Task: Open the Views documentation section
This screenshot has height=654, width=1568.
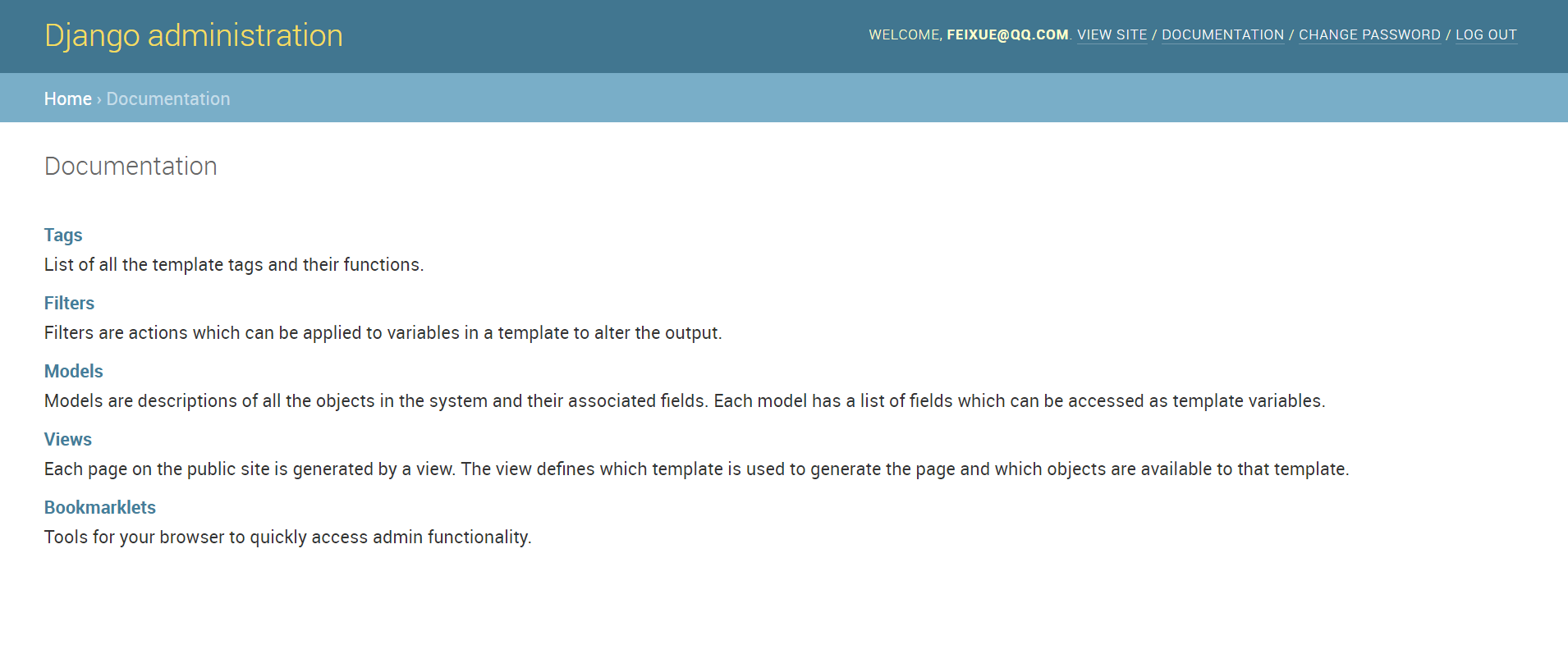Action: coord(68,439)
